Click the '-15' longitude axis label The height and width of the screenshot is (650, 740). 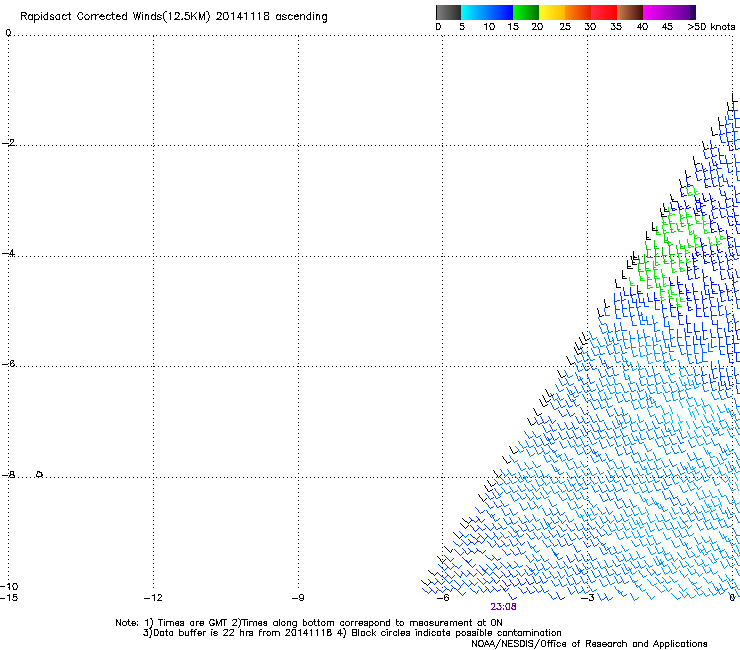tap(9, 598)
